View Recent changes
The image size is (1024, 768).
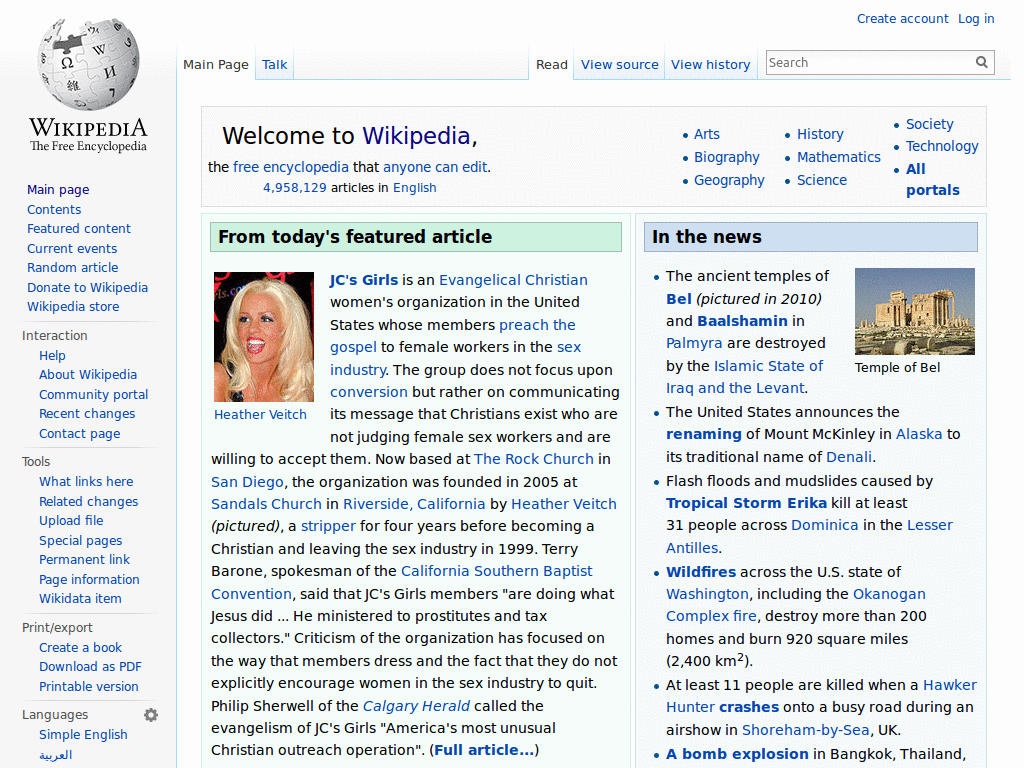pos(87,414)
